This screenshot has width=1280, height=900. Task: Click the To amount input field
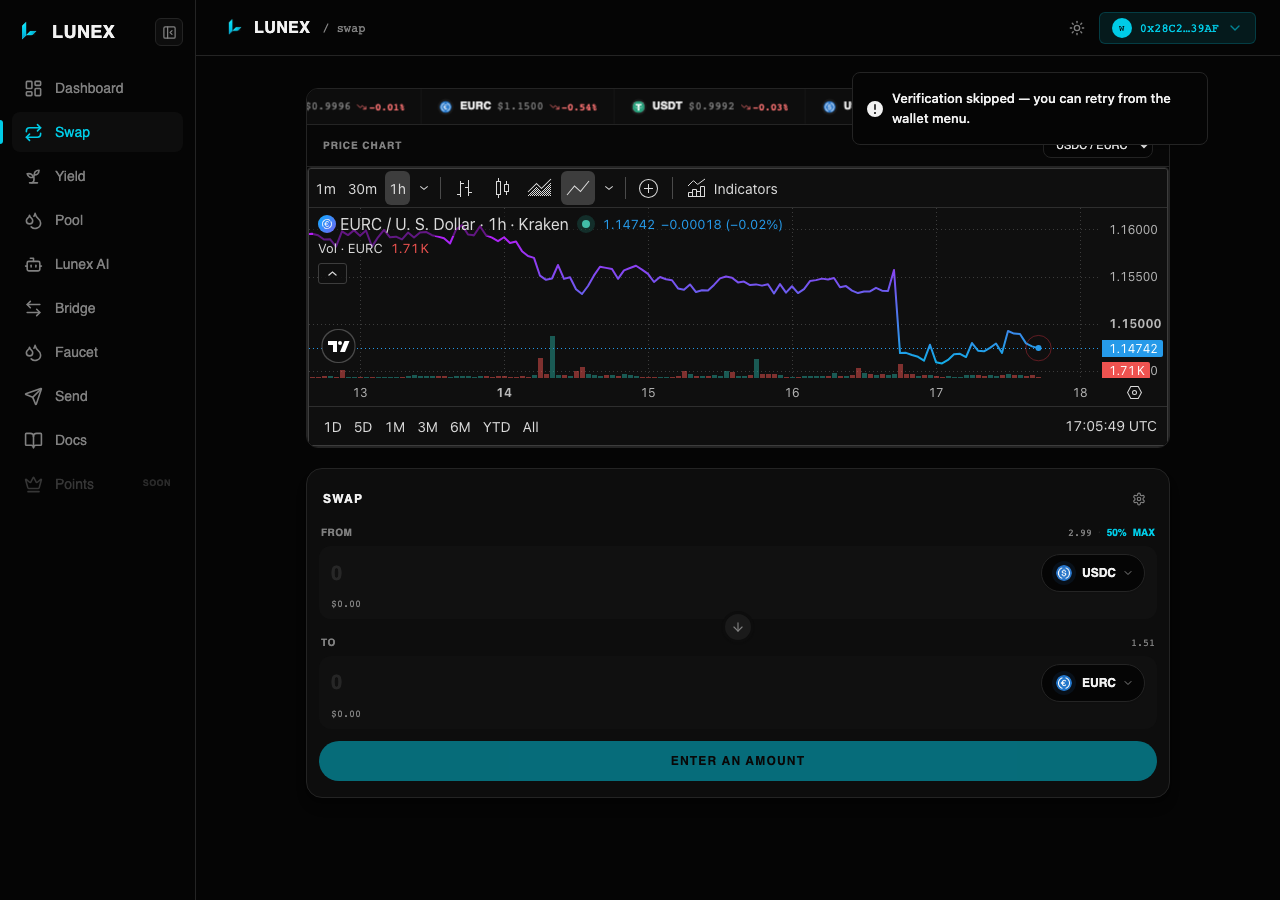click(680, 683)
